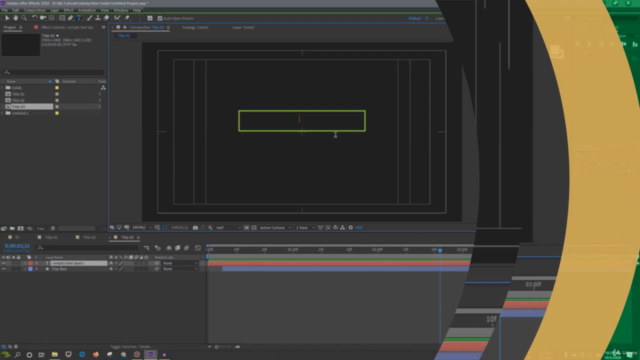Select the Horizontal Type tool
Screen dimensions: 640x360
coord(79,18)
